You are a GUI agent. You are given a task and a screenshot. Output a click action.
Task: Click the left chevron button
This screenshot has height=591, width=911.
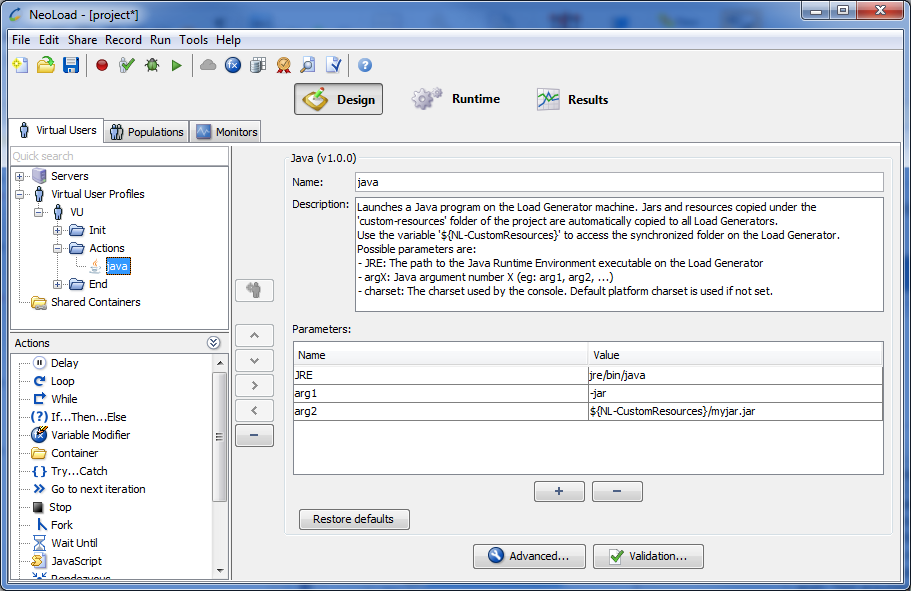(x=254, y=410)
